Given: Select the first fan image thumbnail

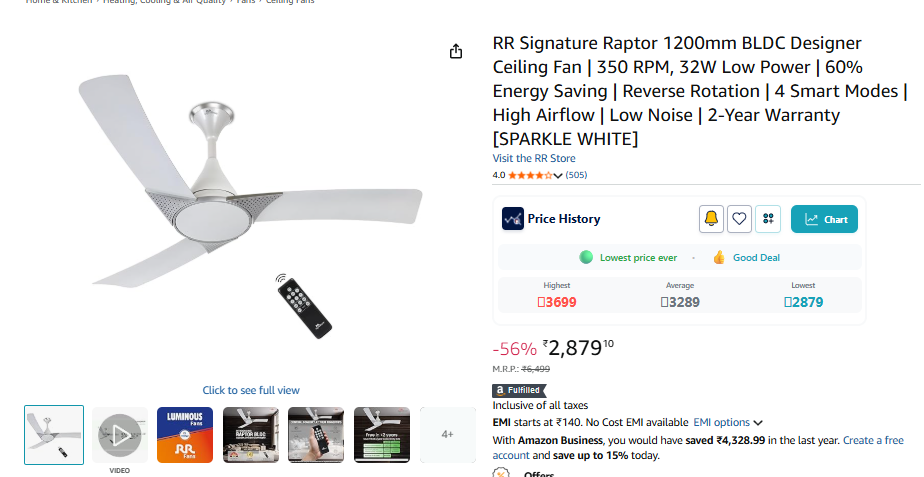Looking at the screenshot, I should coord(54,435).
